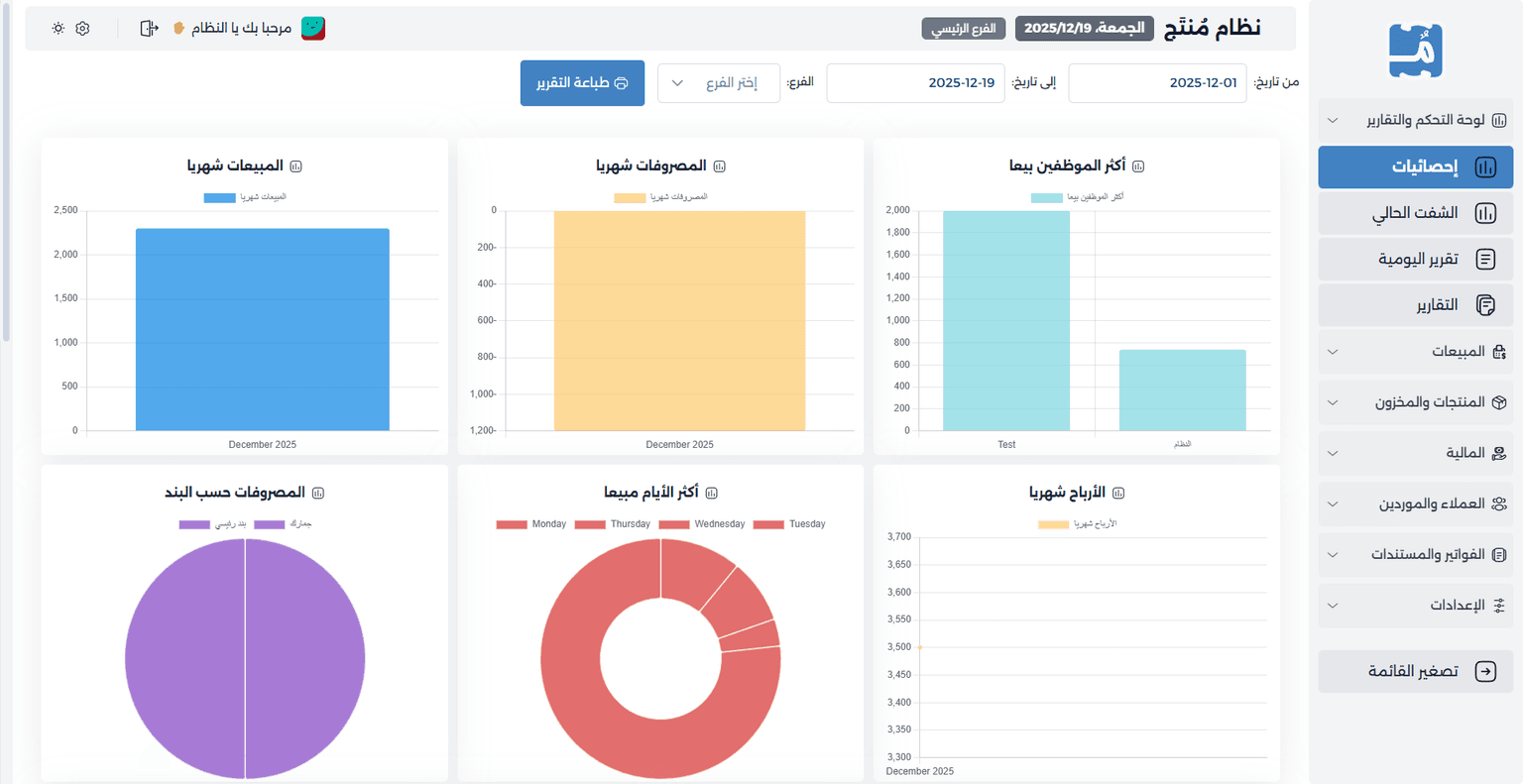Click the الفرع الرئيسي badge in the header
This screenshot has width=1523, height=784.
[963, 29]
